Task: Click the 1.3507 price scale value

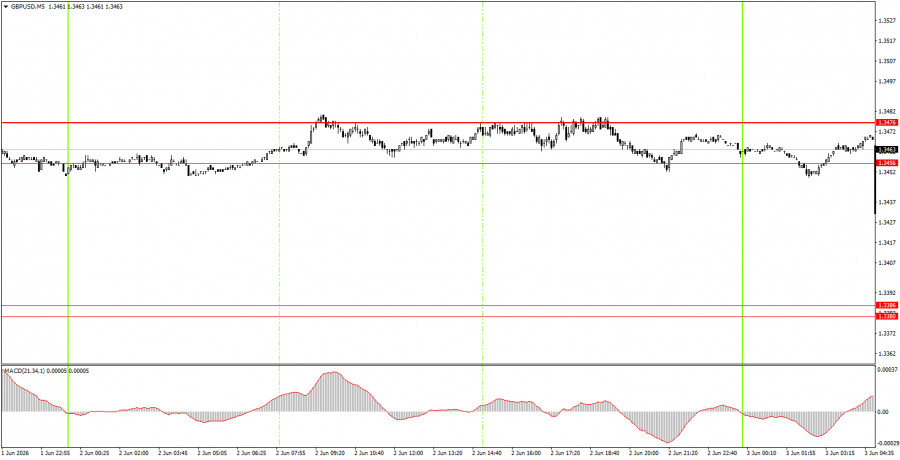Action: click(x=887, y=61)
